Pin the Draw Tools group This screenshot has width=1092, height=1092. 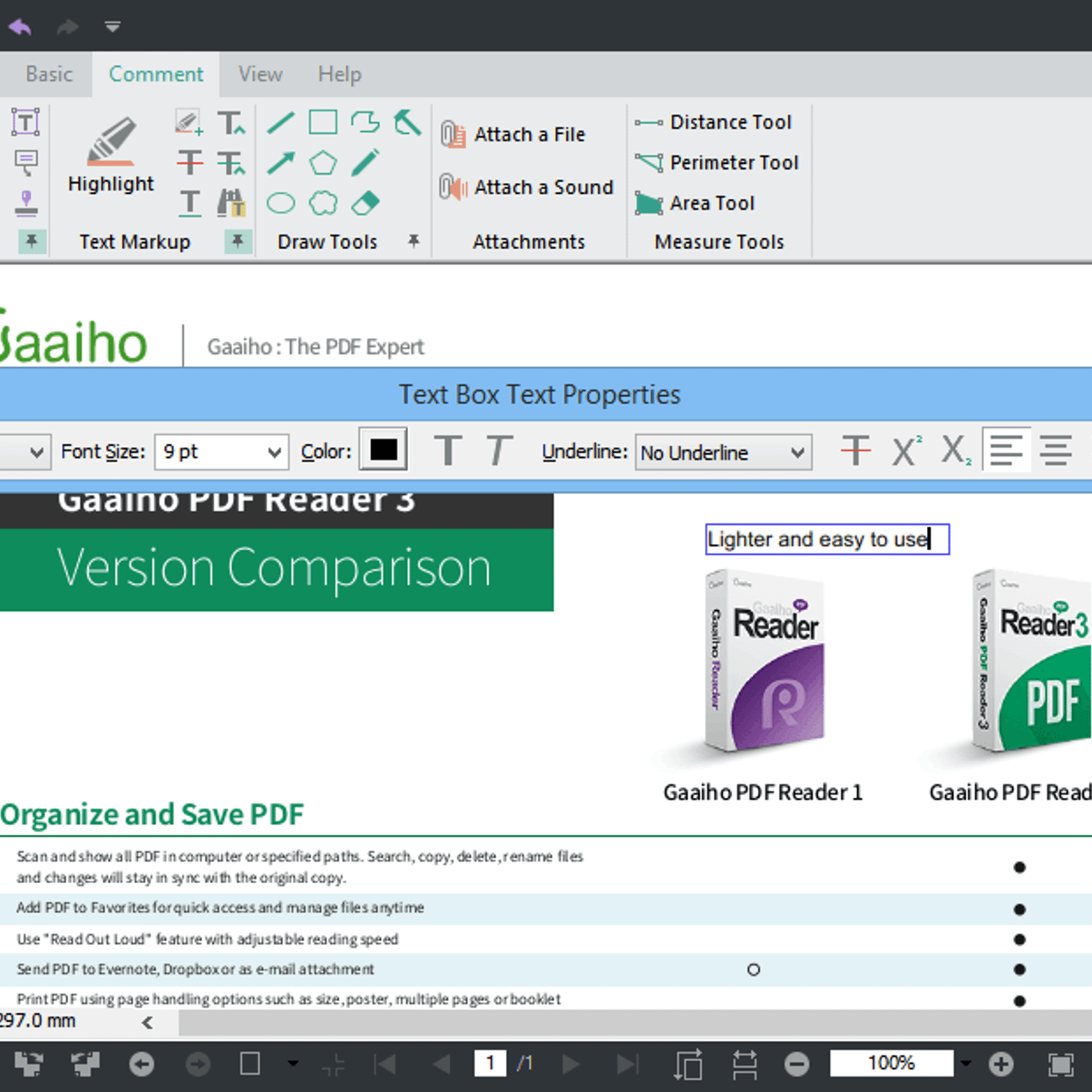[x=414, y=240]
